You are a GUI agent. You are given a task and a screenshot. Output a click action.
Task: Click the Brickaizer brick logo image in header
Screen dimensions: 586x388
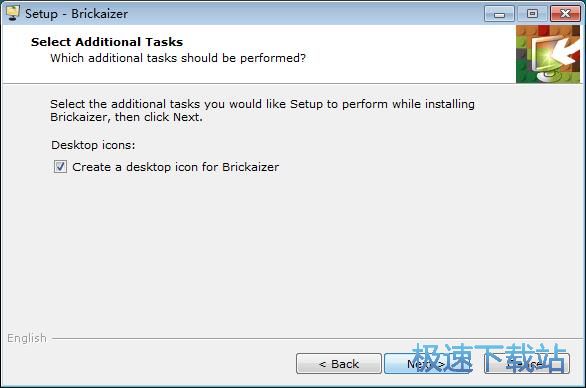548,54
